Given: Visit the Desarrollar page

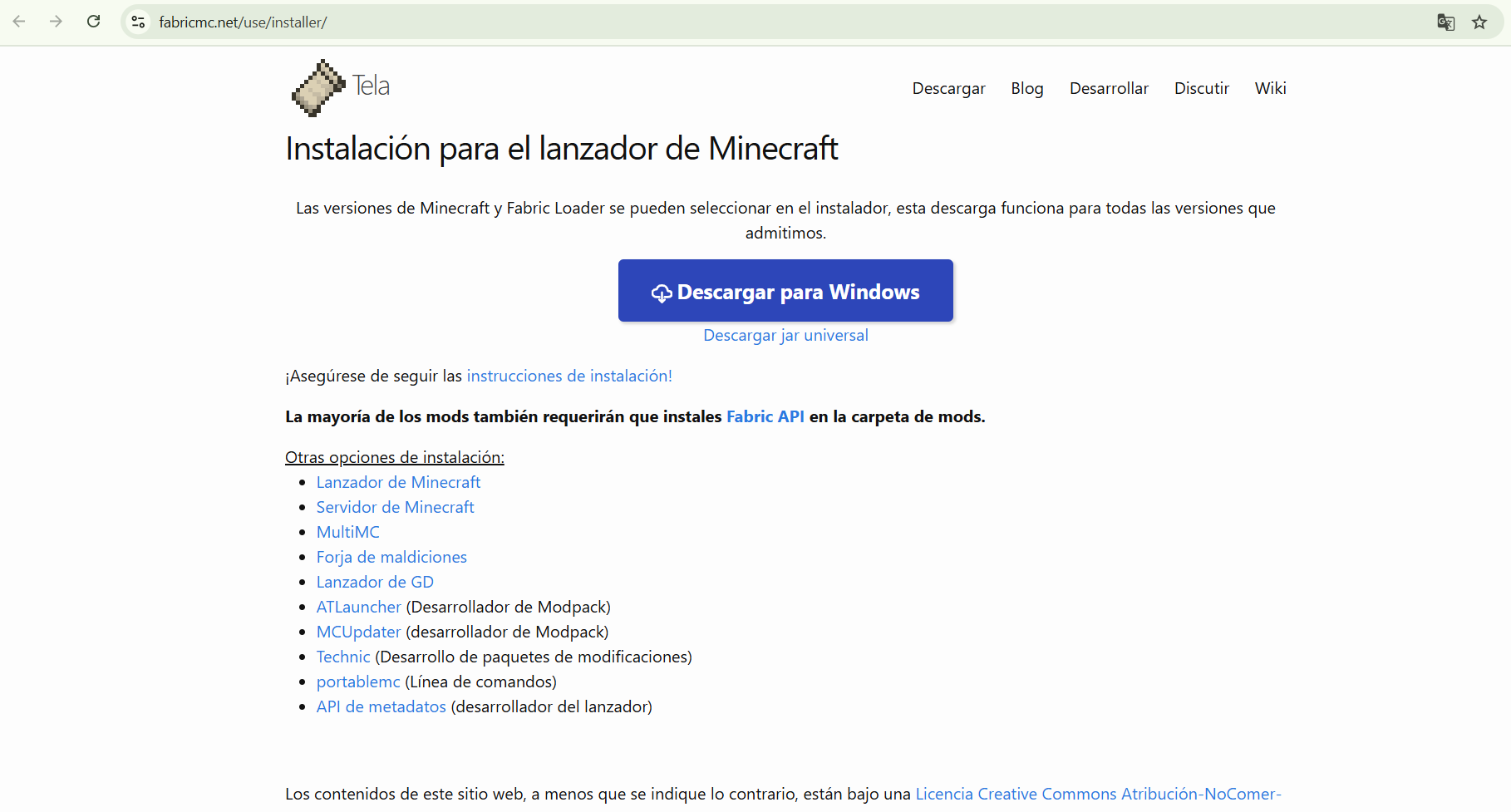Looking at the screenshot, I should (x=1109, y=88).
